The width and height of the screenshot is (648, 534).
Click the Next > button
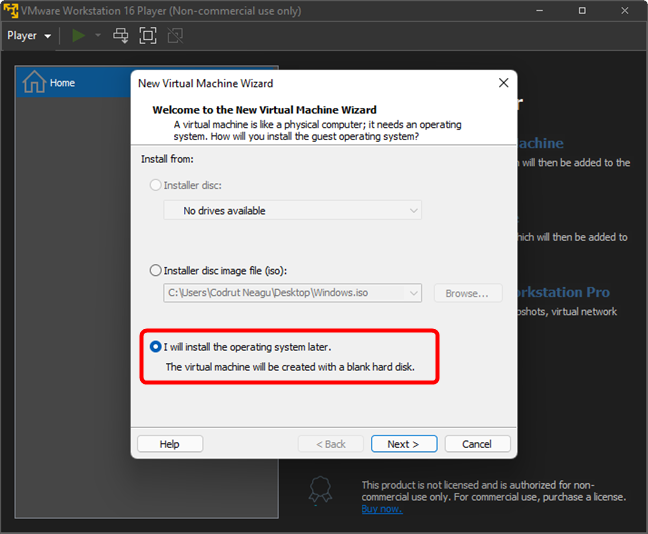(404, 444)
